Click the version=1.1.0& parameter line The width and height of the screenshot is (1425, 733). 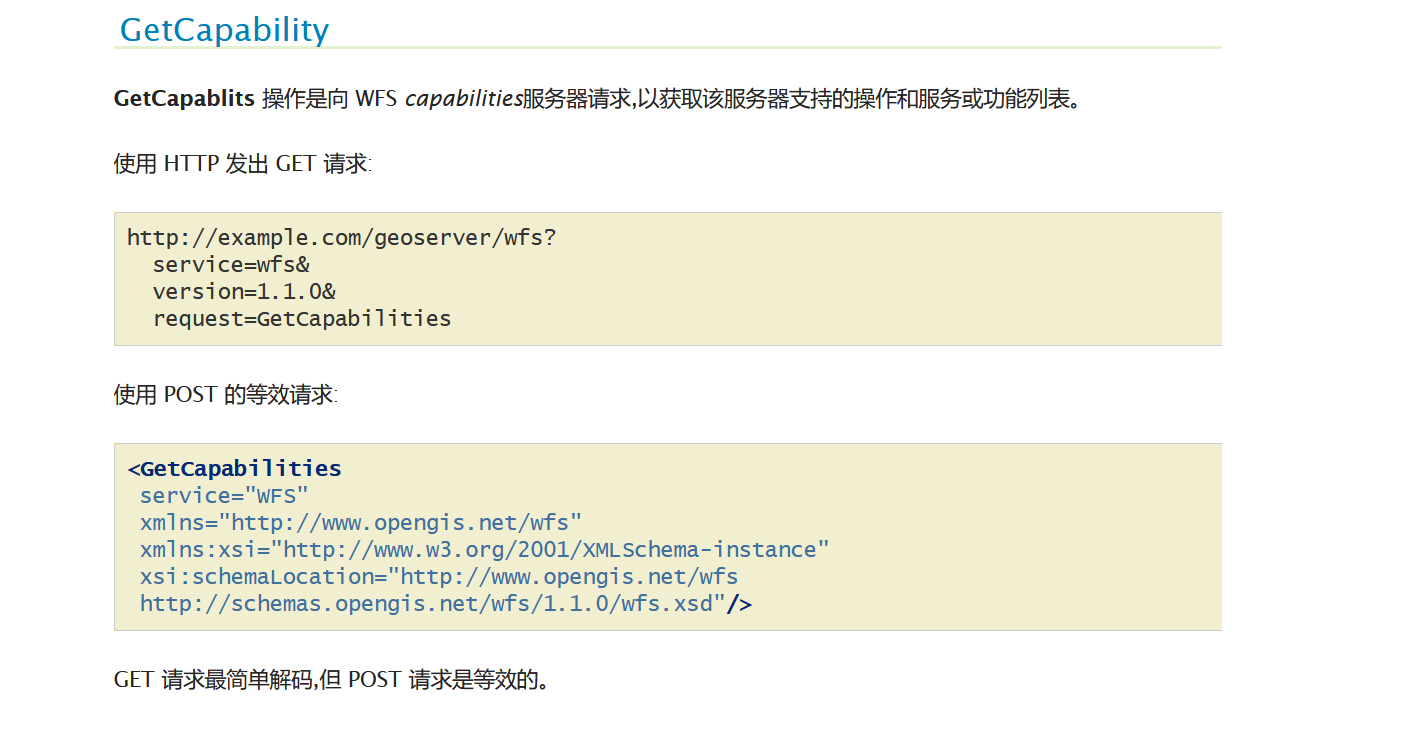click(x=244, y=292)
